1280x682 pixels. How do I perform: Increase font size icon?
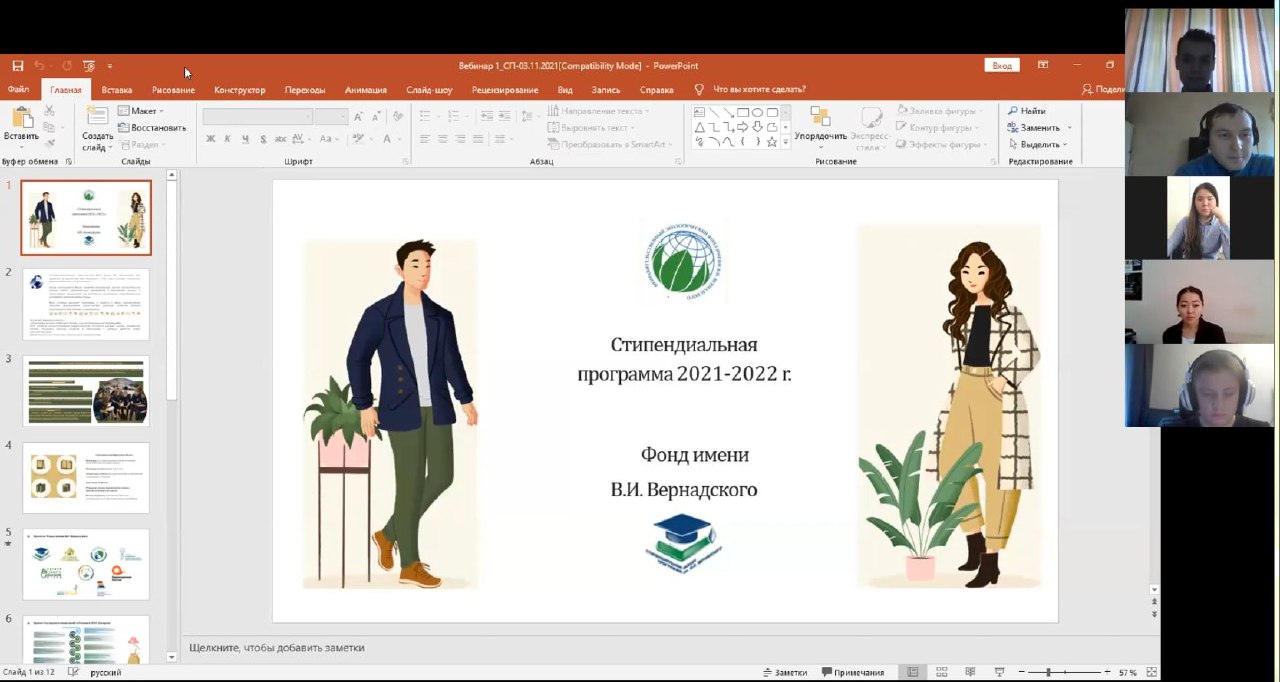pos(358,117)
